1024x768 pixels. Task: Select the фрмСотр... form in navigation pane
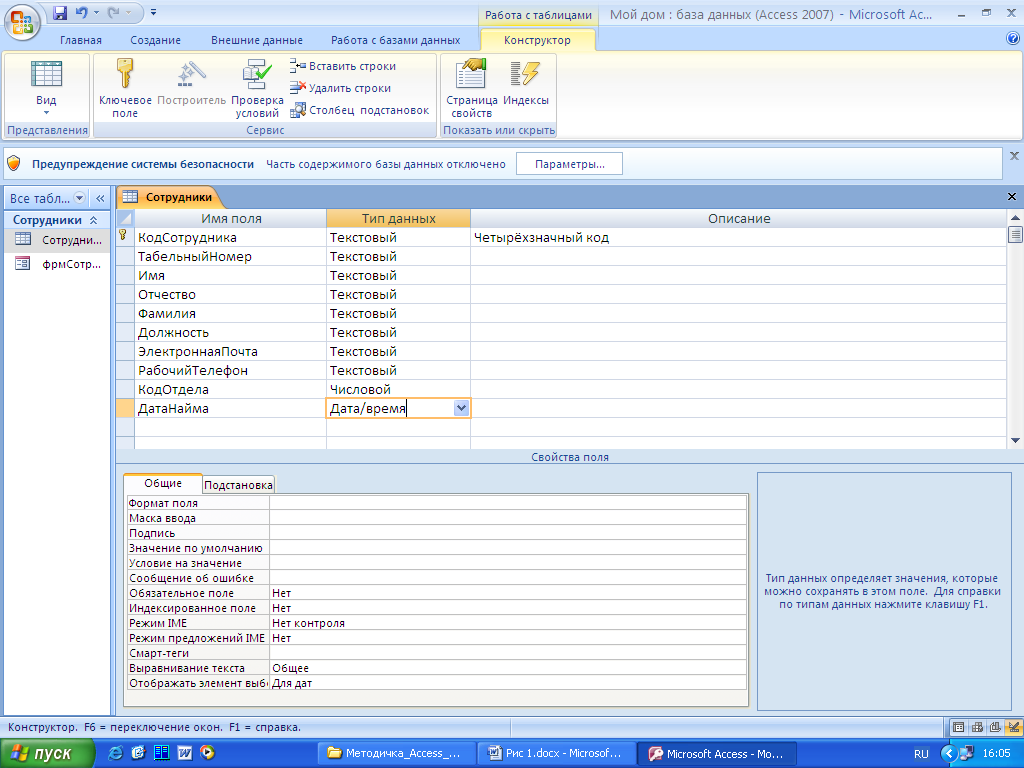(58, 264)
